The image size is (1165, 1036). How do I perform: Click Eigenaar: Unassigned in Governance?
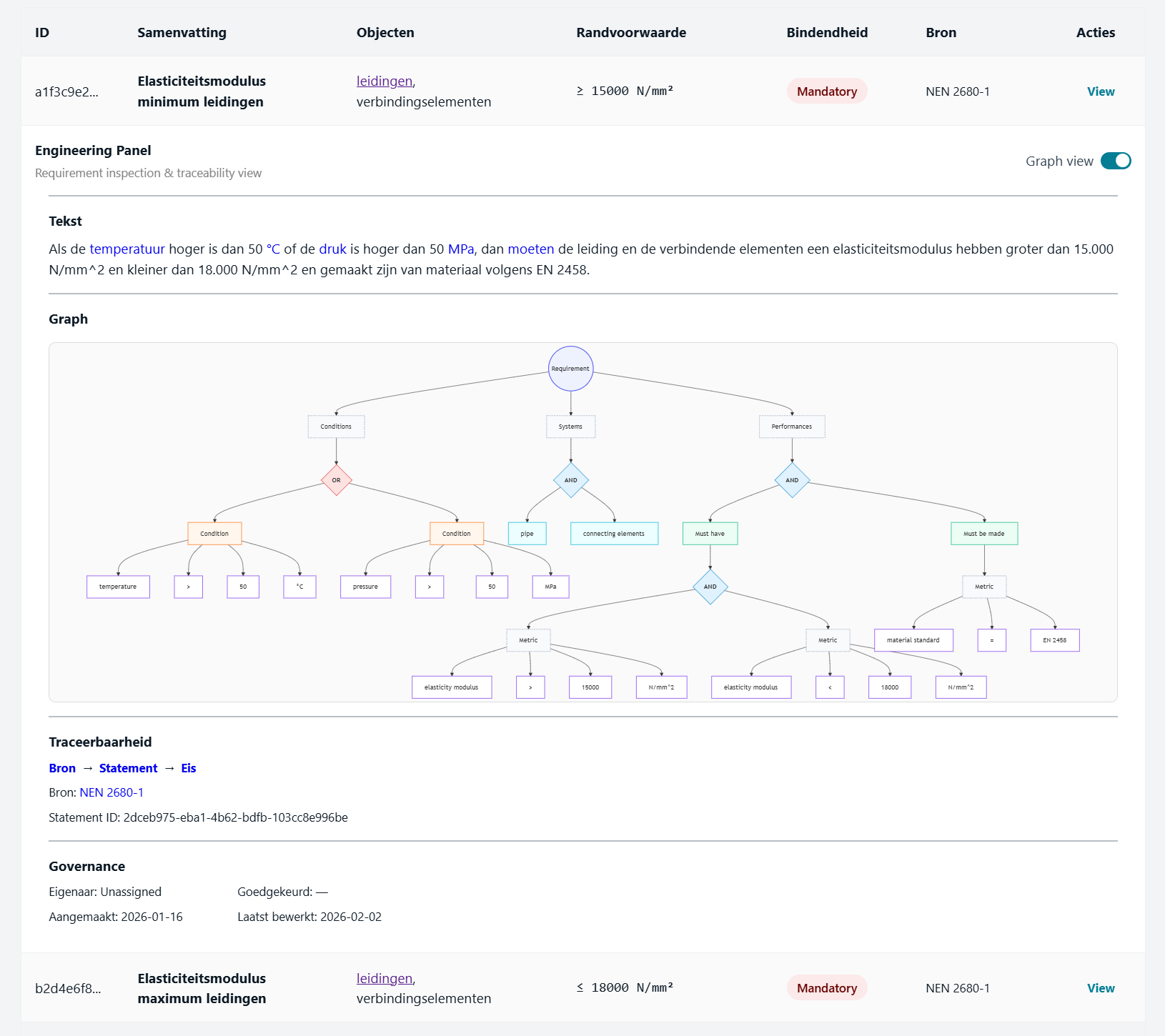click(x=105, y=892)
